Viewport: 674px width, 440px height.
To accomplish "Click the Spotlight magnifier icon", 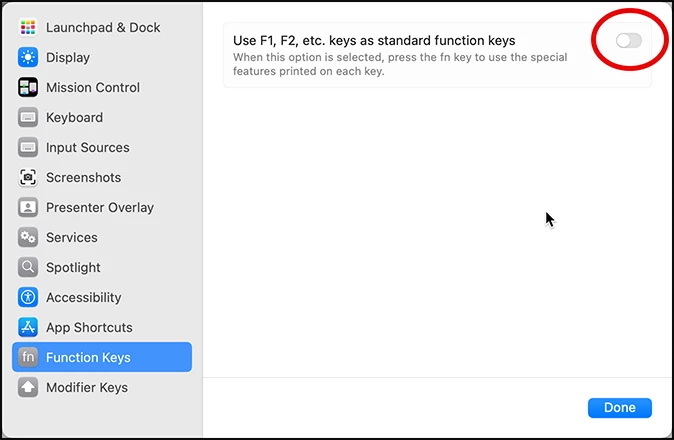I will [x=28, y=267].
